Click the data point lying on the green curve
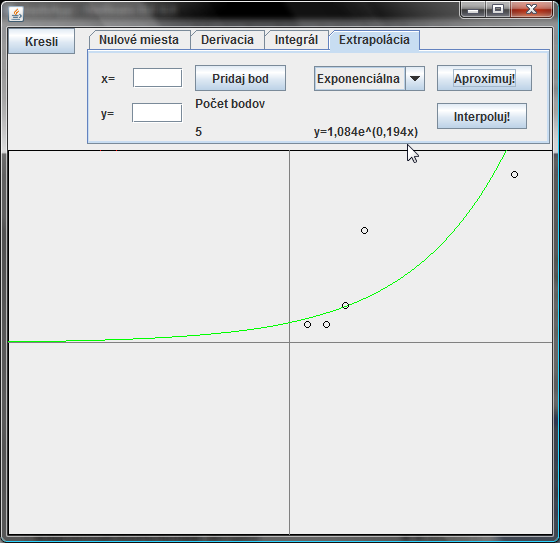 click(345, 305)
